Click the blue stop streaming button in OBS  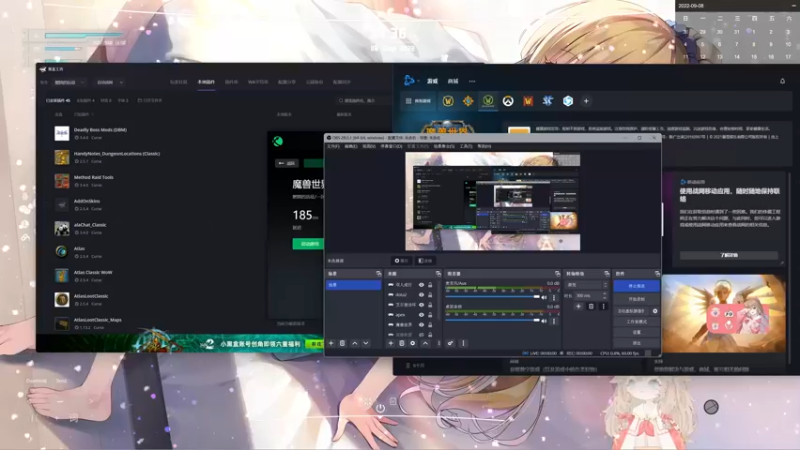[636, 286]
